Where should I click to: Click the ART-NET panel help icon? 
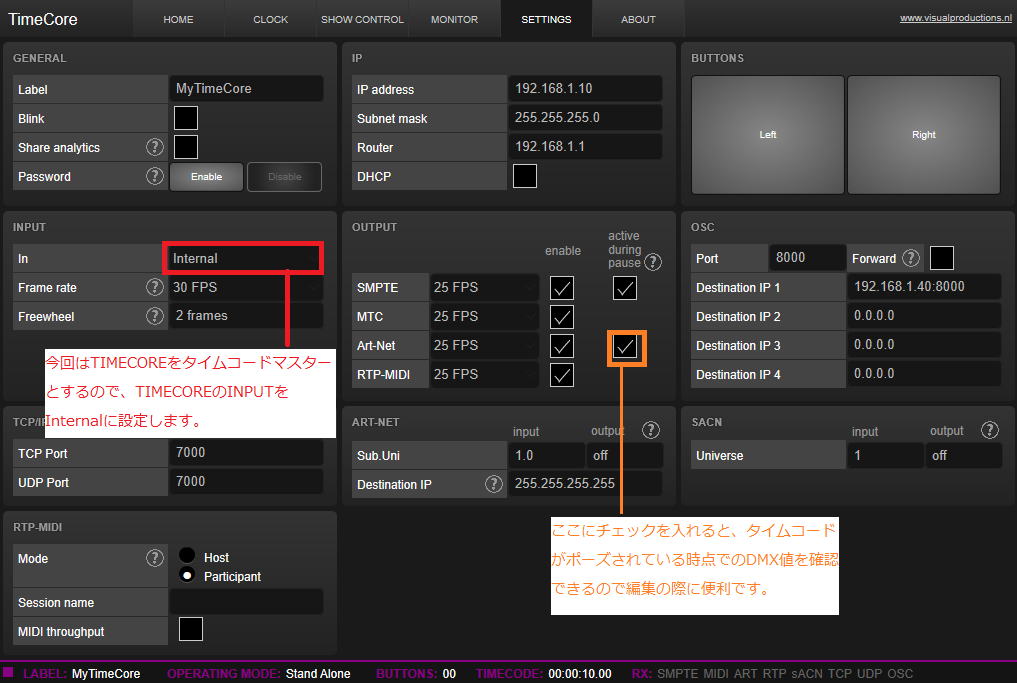[651, 430]
